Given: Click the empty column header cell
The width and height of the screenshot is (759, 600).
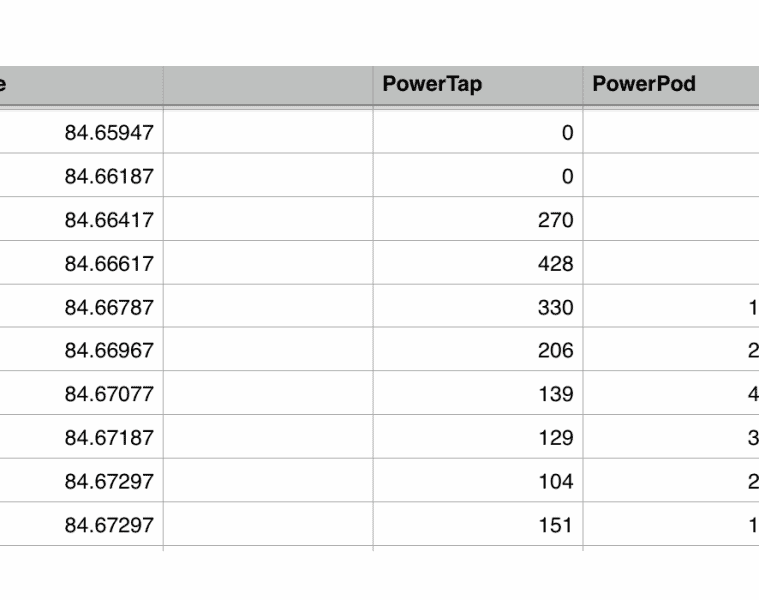Looking at the screenshot, I should (268, 85).
